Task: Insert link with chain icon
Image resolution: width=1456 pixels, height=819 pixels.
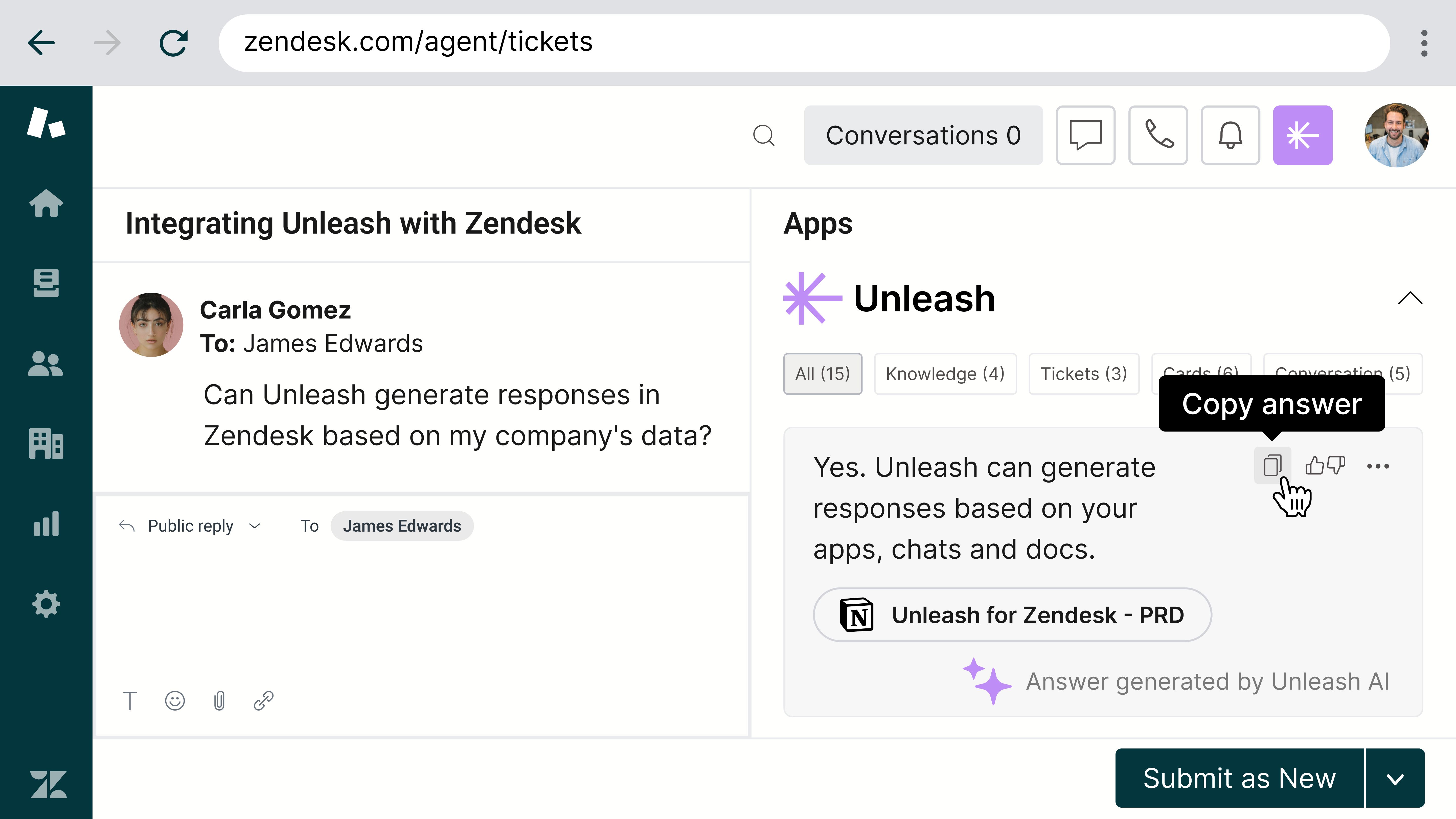Action: coord(263,701)
